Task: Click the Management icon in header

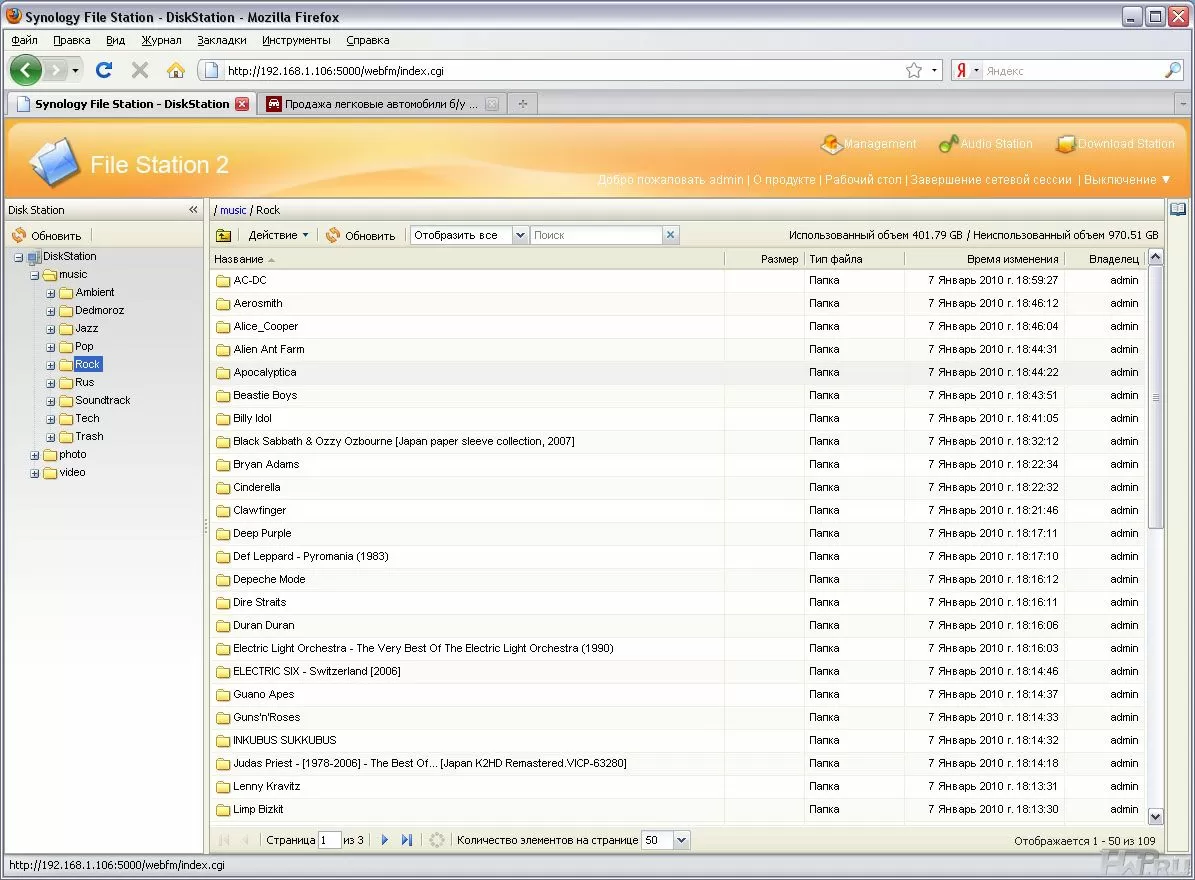Action: [832, 145]
